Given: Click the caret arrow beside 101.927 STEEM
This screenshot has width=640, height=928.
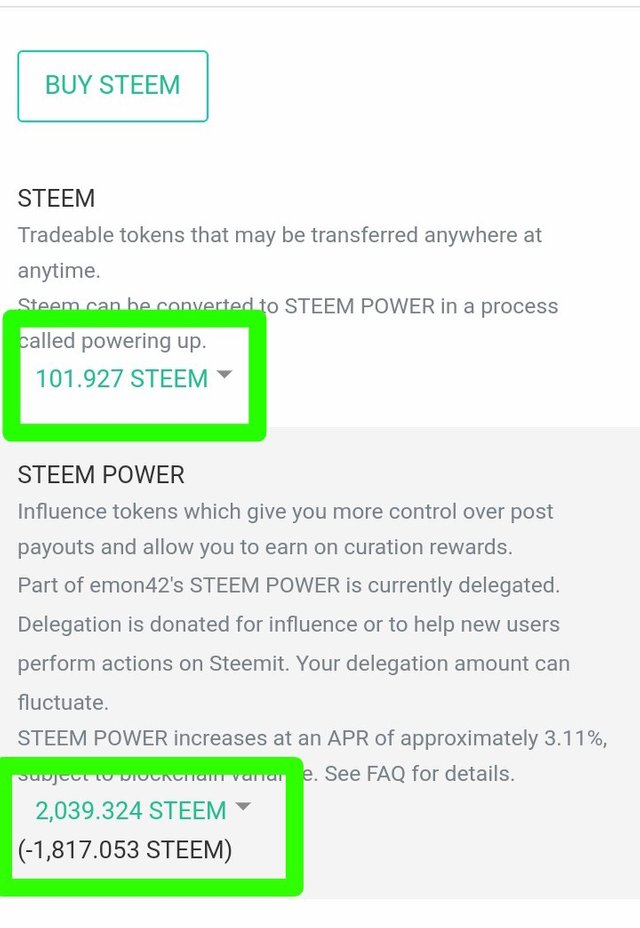Looking at the screenshot, I should point(224,375).
